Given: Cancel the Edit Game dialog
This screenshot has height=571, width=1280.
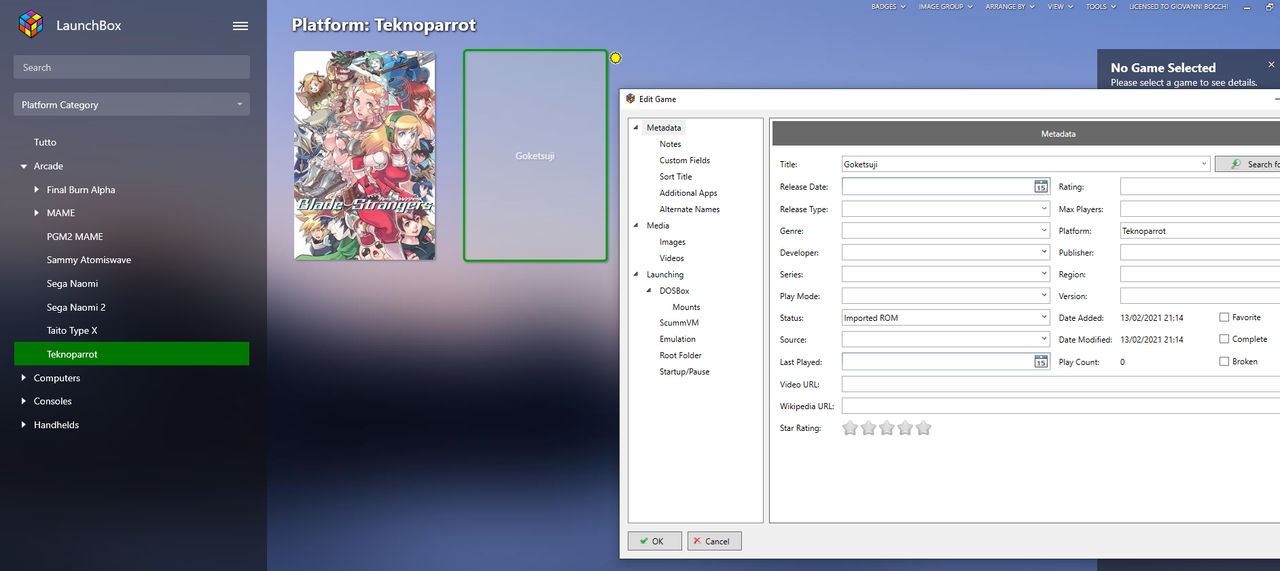Looking at the screenshot, I should (714, 541).
